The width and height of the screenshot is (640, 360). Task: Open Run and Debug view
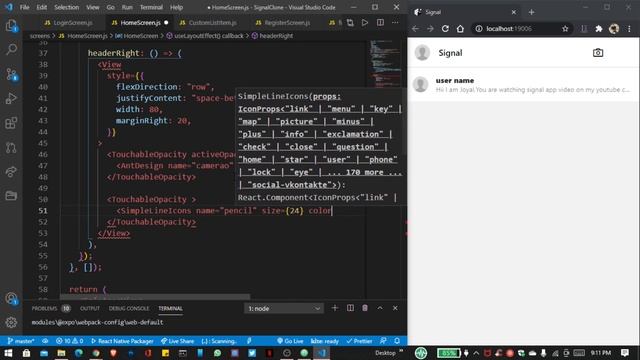11,98
